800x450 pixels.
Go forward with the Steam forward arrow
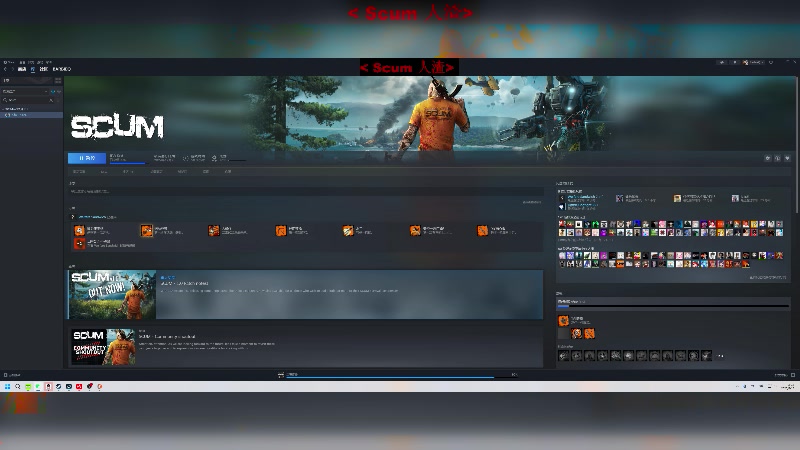tap(13, 69)
